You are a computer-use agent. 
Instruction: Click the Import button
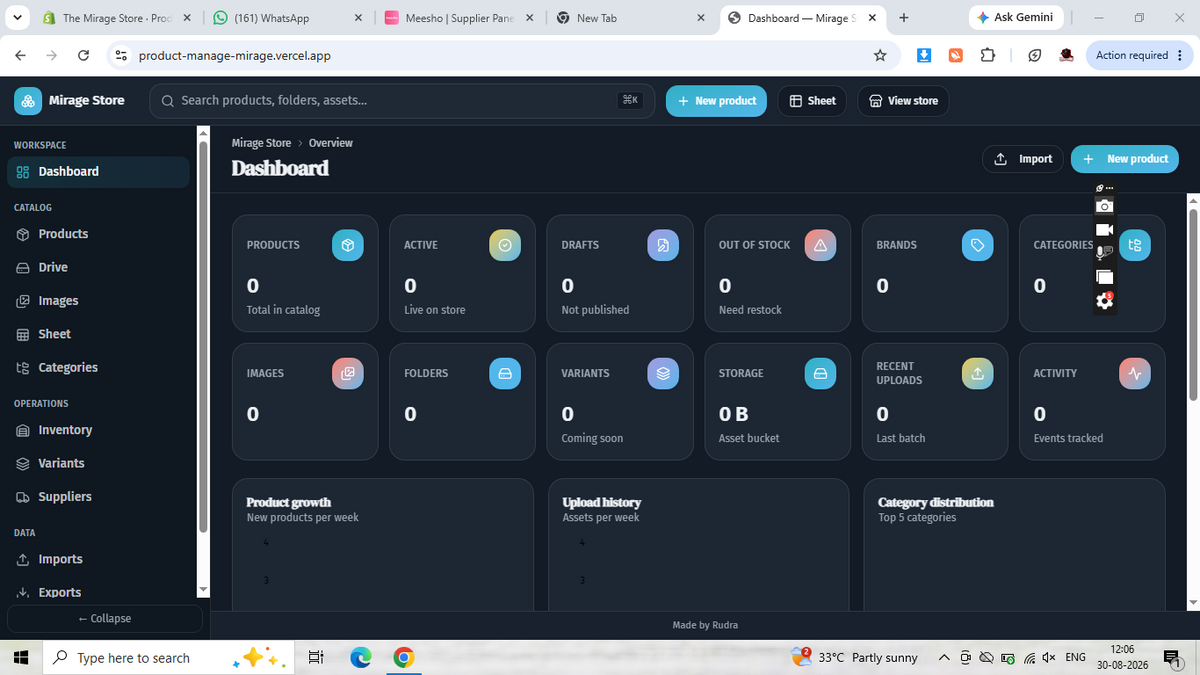(1023, 159)
